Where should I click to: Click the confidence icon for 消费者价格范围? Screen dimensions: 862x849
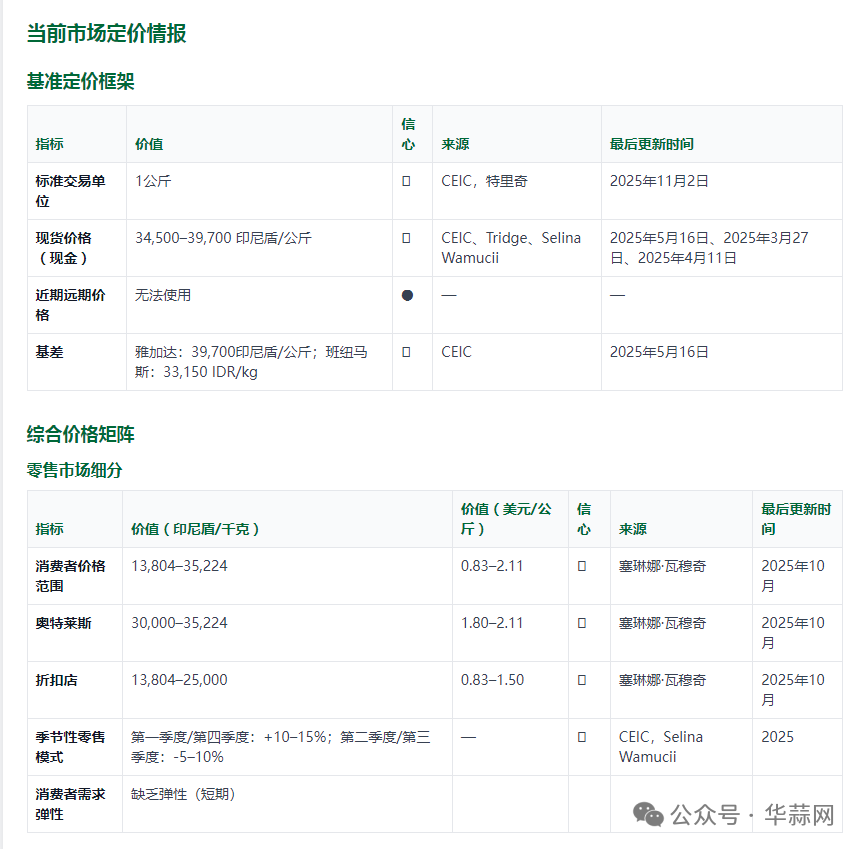pyautogui.click(x=583, y=565)
